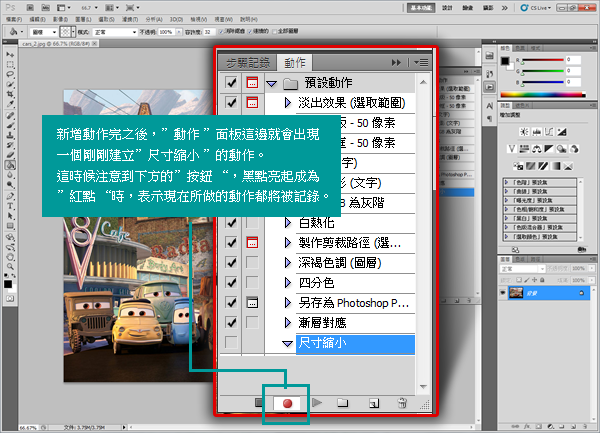The height and width of the screenshot is (433, 600).
Task: Open the 視窗(W) menu
Action: pos(223,19)
